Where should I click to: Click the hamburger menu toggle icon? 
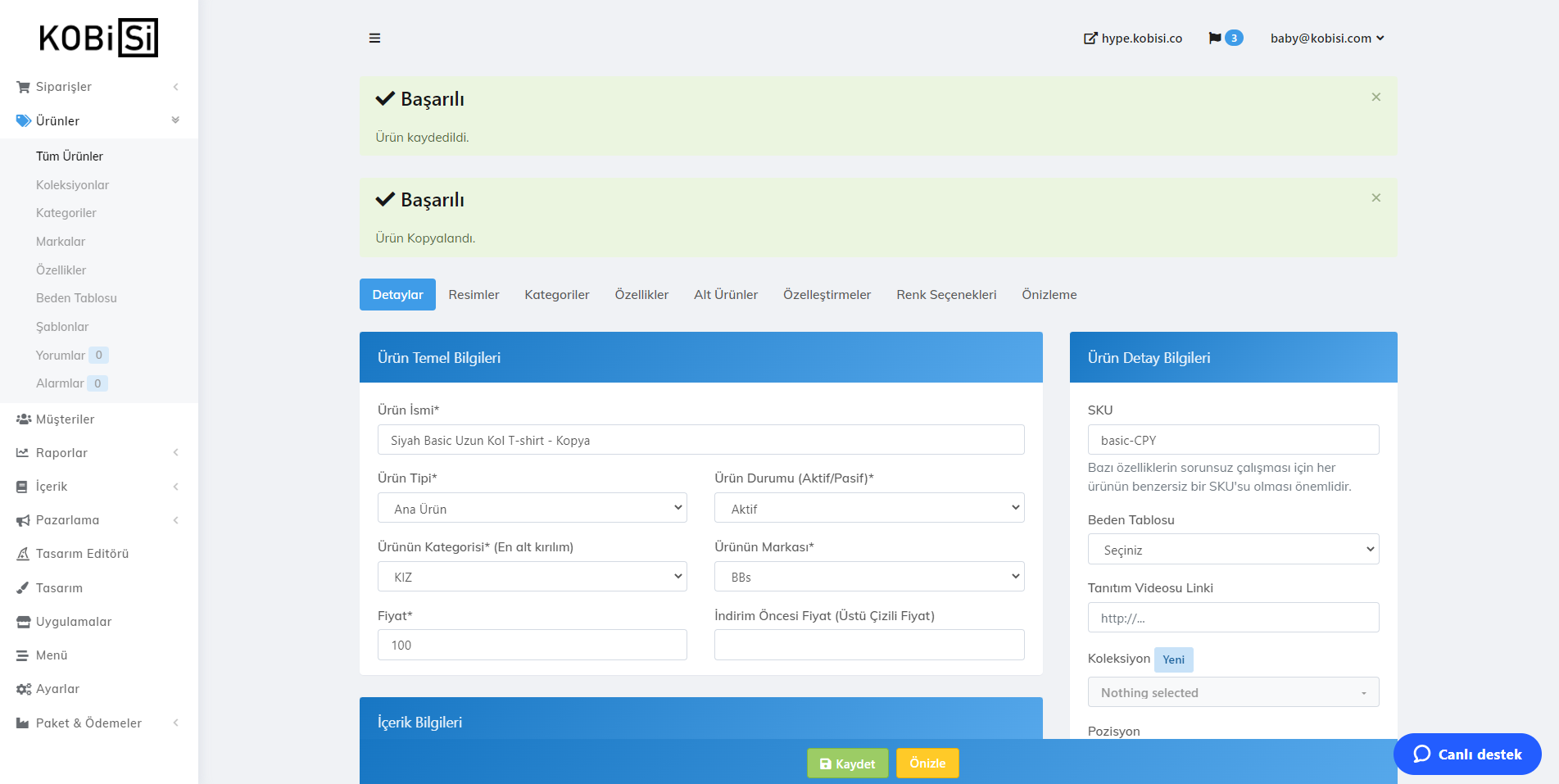click(374, 39)
